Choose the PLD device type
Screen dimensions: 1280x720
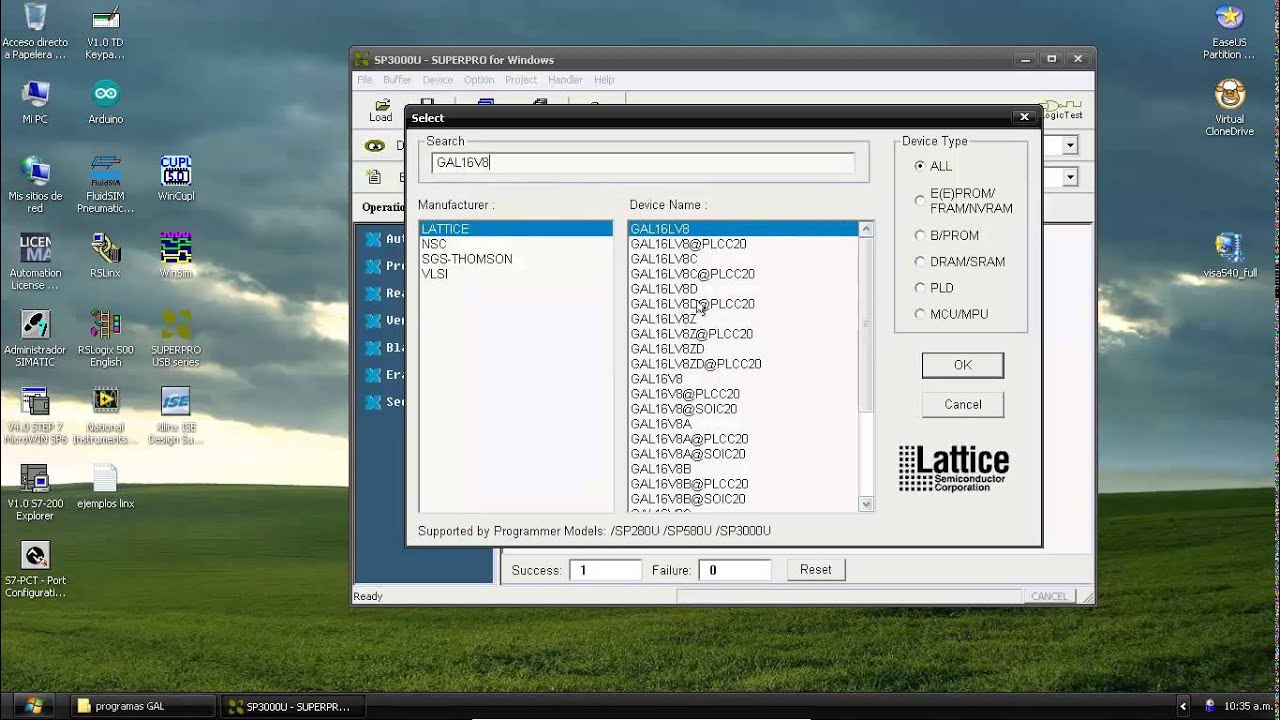tap(919, 288)
